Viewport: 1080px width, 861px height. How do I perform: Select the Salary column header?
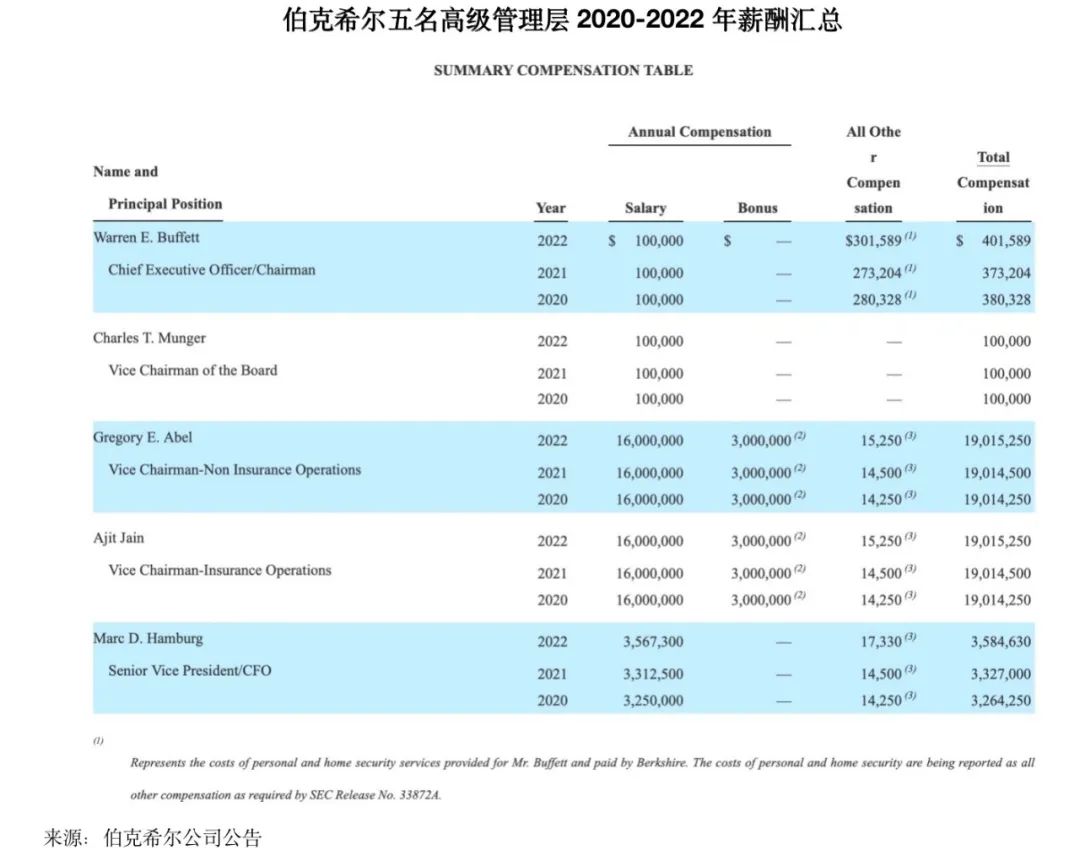tap(645, 207)
